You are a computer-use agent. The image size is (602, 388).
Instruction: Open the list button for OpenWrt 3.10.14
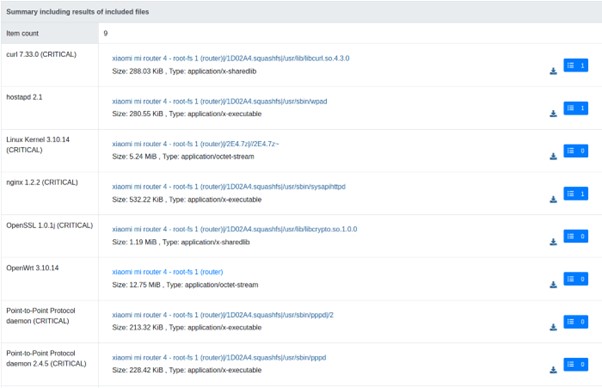[576, 279]
